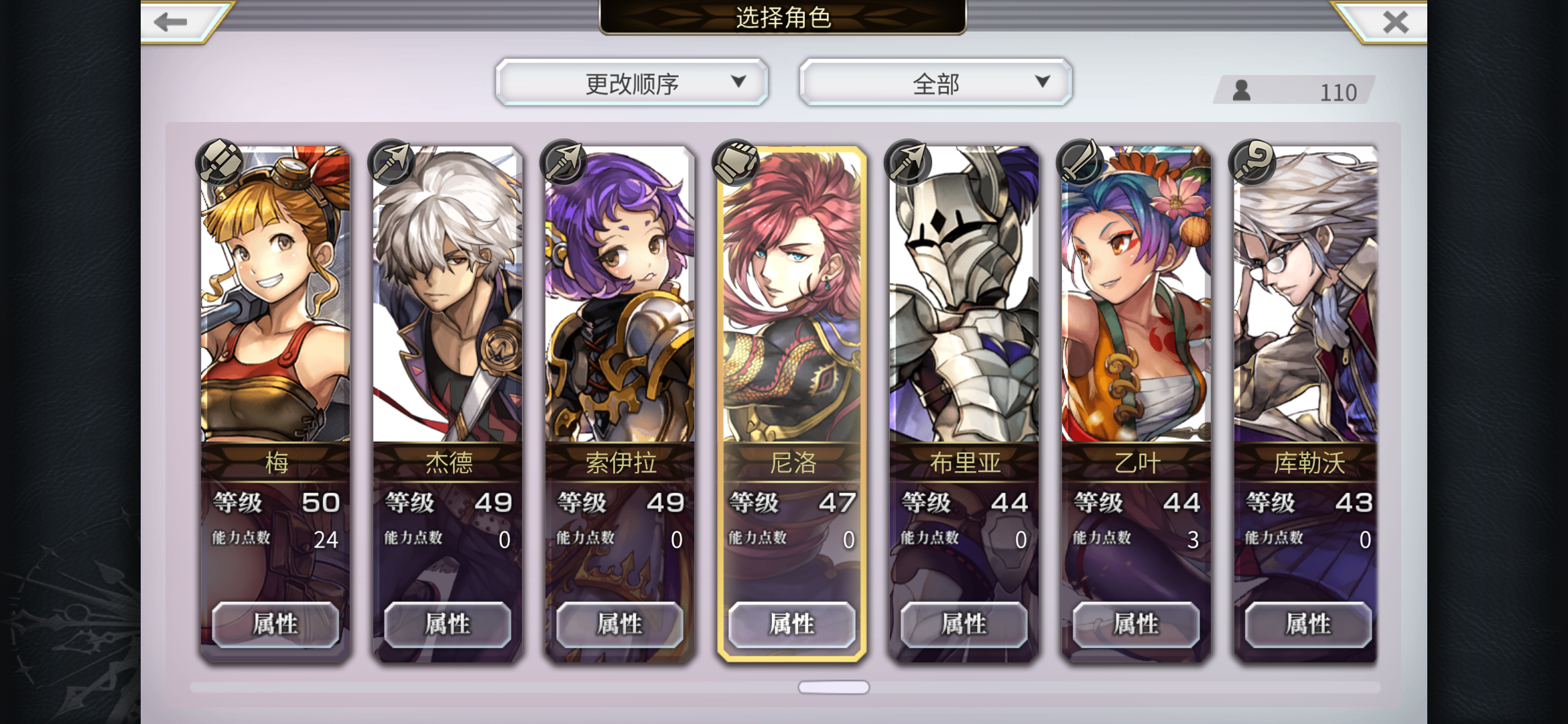Viewport: 1568px width, 724px height.
Task: Select the 杰德 character portrait
Action: click(448, 295)
